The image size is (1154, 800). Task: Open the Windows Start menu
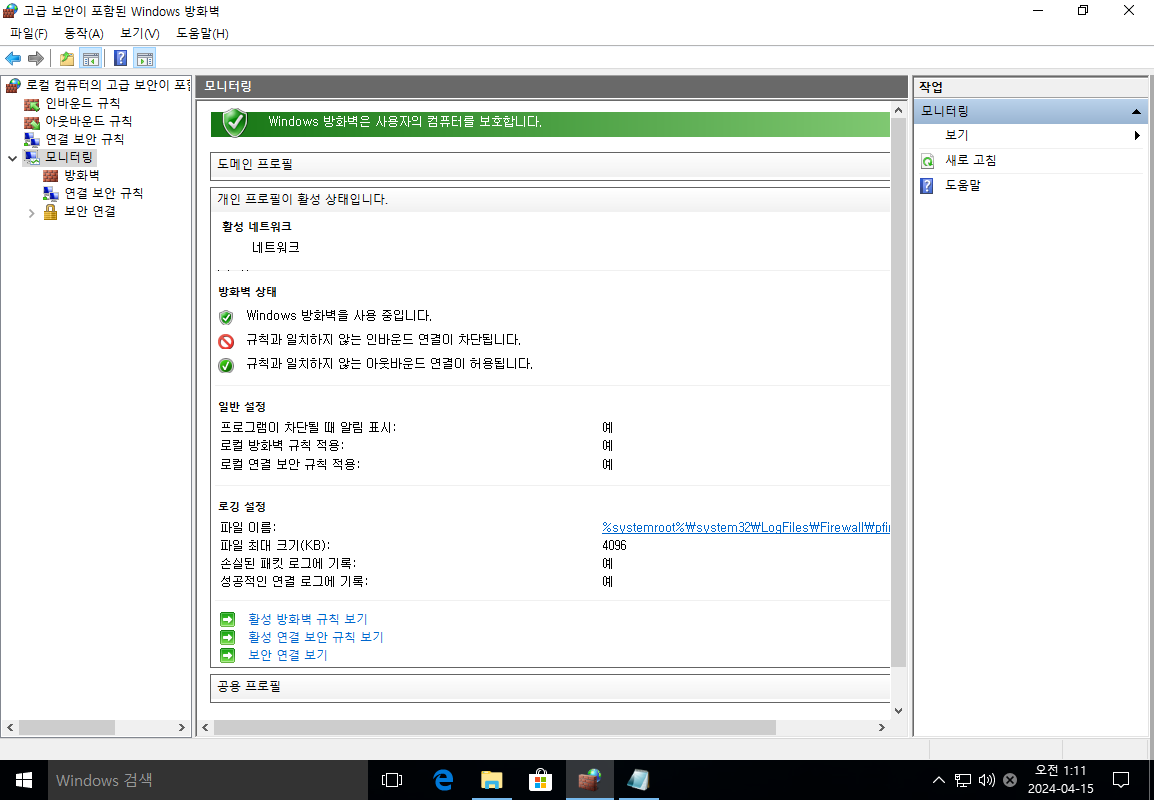[24, 780]
